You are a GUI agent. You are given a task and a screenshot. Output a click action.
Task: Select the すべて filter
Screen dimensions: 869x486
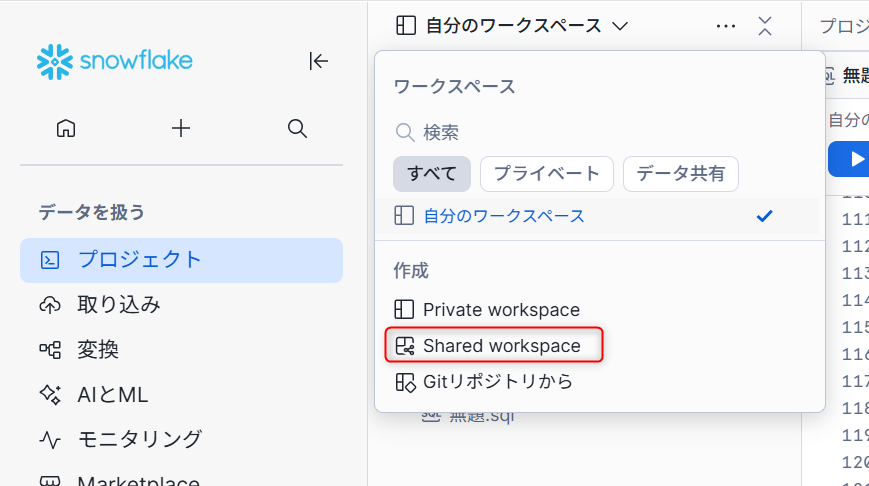[x=431, y=173]
